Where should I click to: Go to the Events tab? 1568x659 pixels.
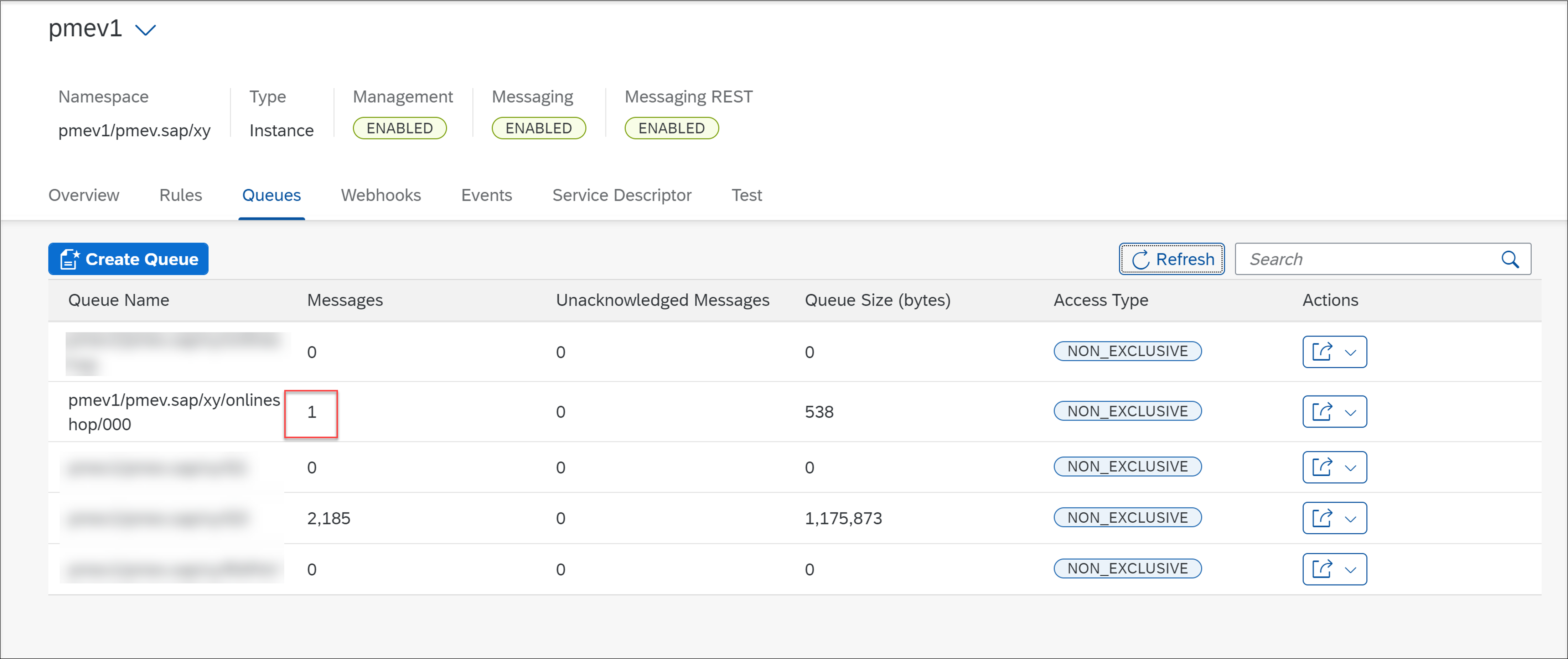click(x=487, y=195)
